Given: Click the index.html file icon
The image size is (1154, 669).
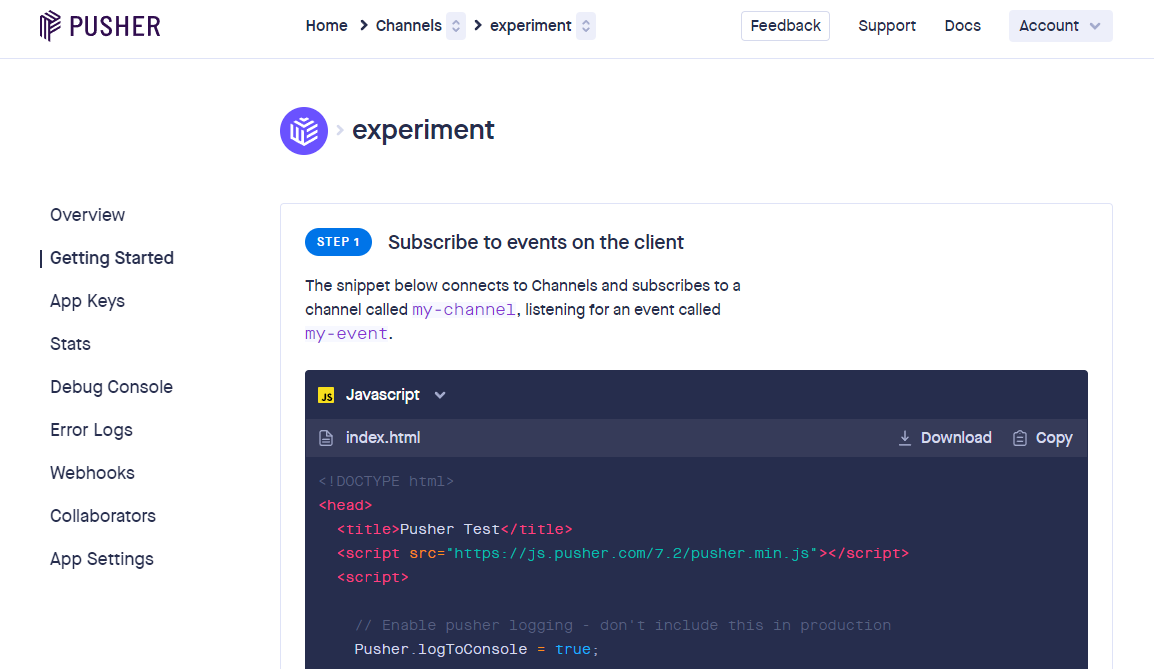Looking at the screenshot, I should pyautogui.click(x=326, y=438).
